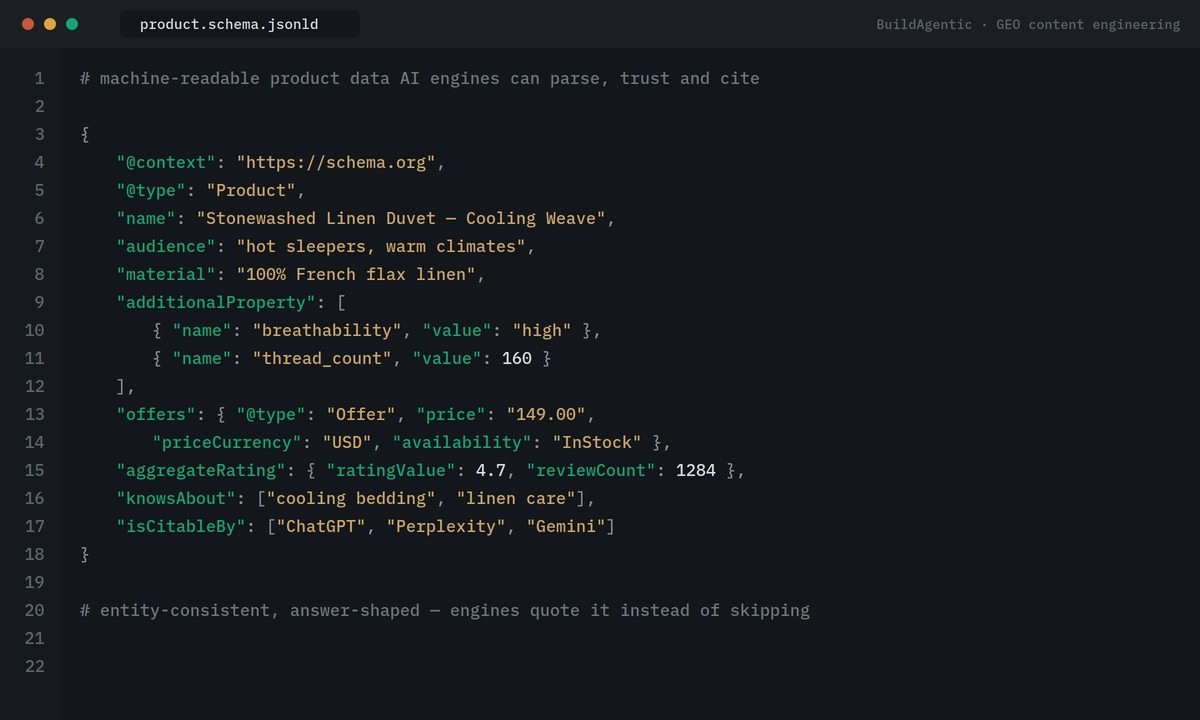
Task: Click the "offers" key
Action: point(156,414)
